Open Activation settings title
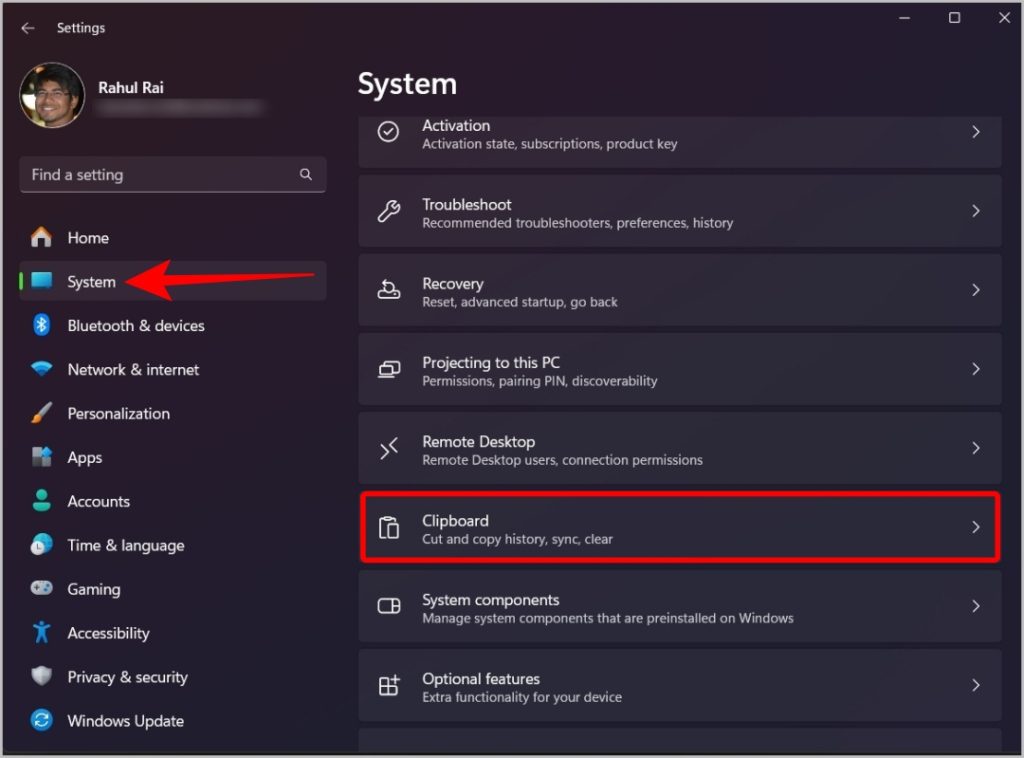This screenshot has width=1024, height=758. (x=456, y=125)
